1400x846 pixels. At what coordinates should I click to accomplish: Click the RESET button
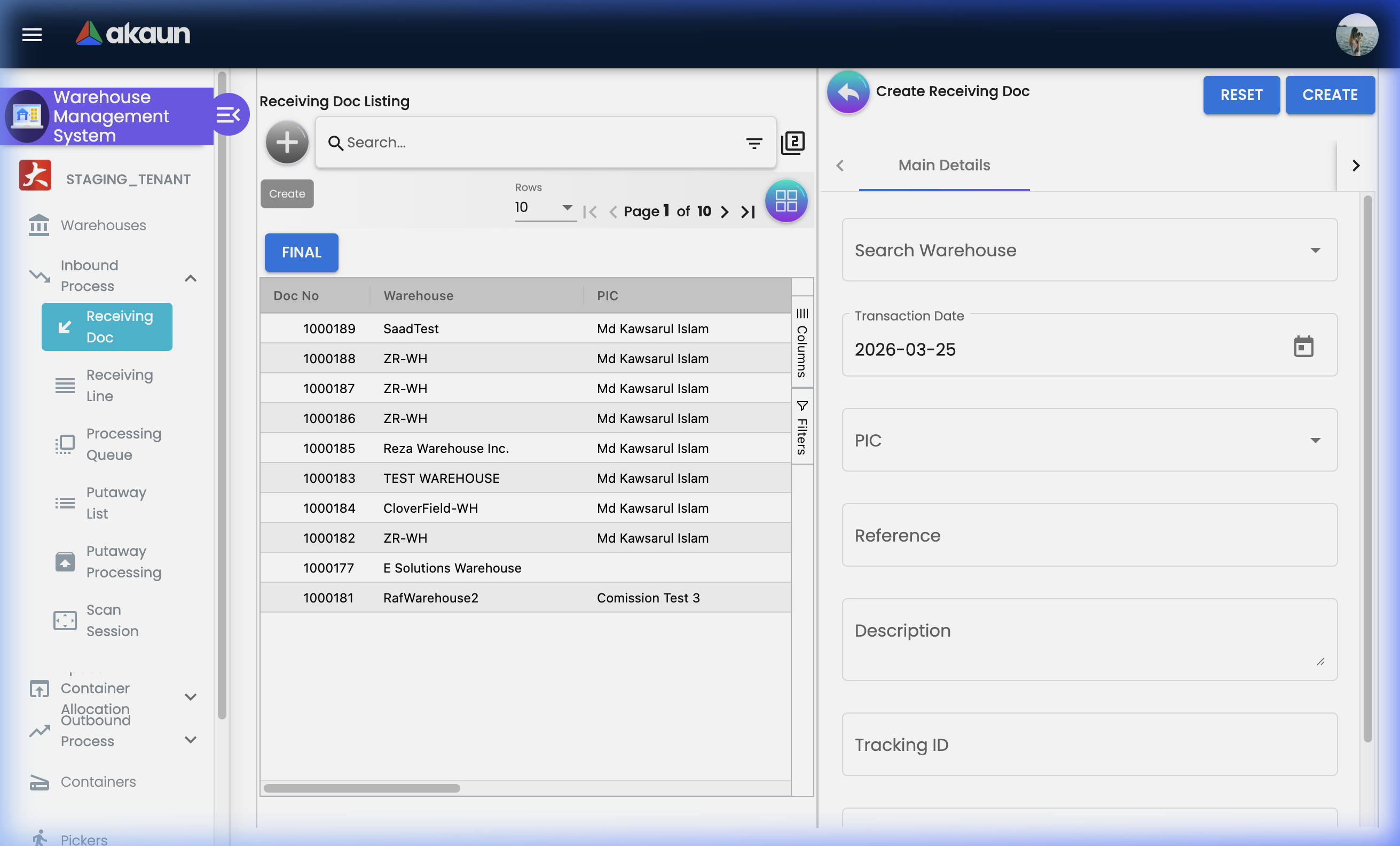[1241, 95]
